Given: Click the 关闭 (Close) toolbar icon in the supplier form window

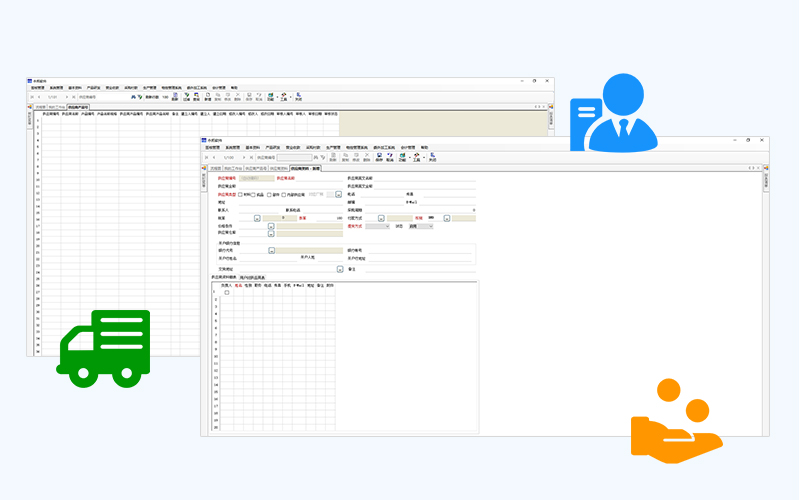Looking at the screenshot, I should [433, 157].
